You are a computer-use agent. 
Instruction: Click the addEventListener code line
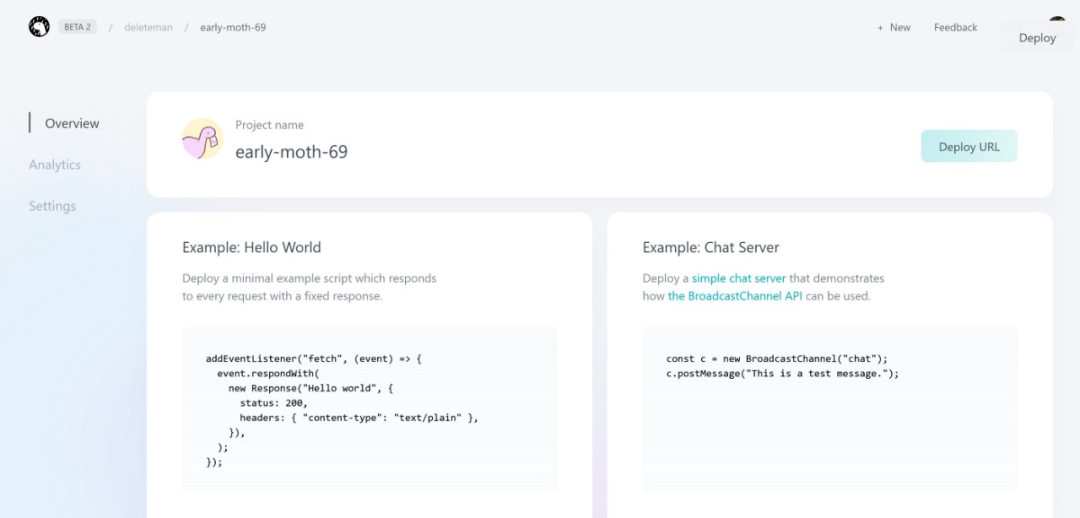pos(313,359)
